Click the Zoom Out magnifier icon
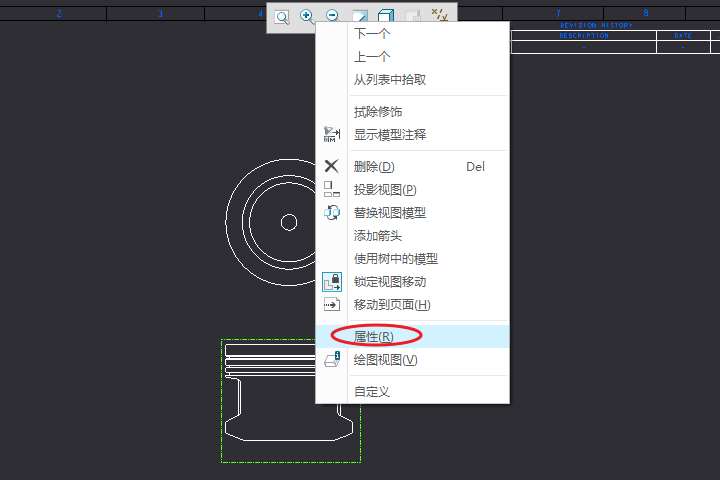Screen dimensions: 720x480 coord(332,17)
